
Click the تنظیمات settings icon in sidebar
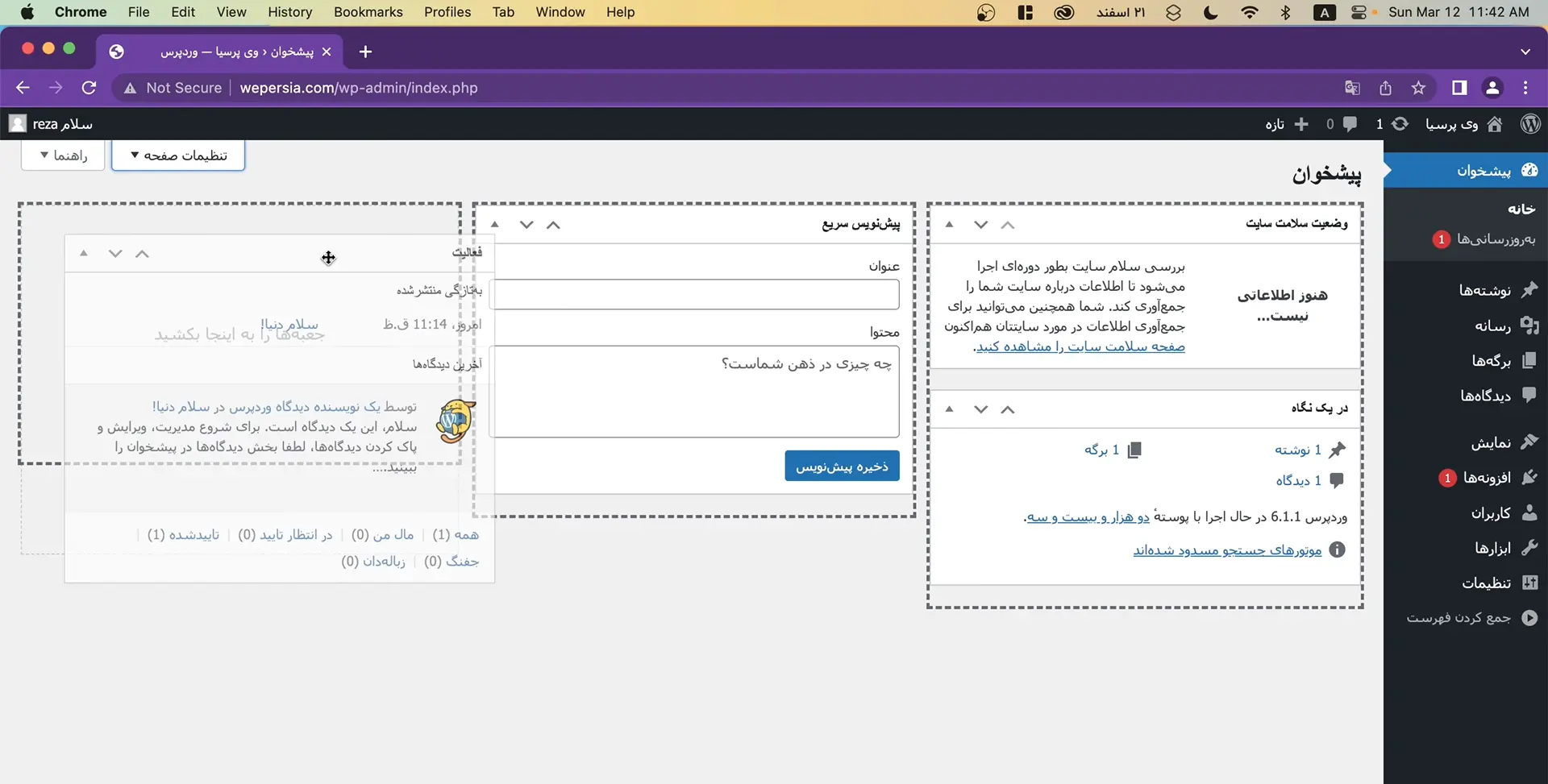click(x=1529, y=583)
